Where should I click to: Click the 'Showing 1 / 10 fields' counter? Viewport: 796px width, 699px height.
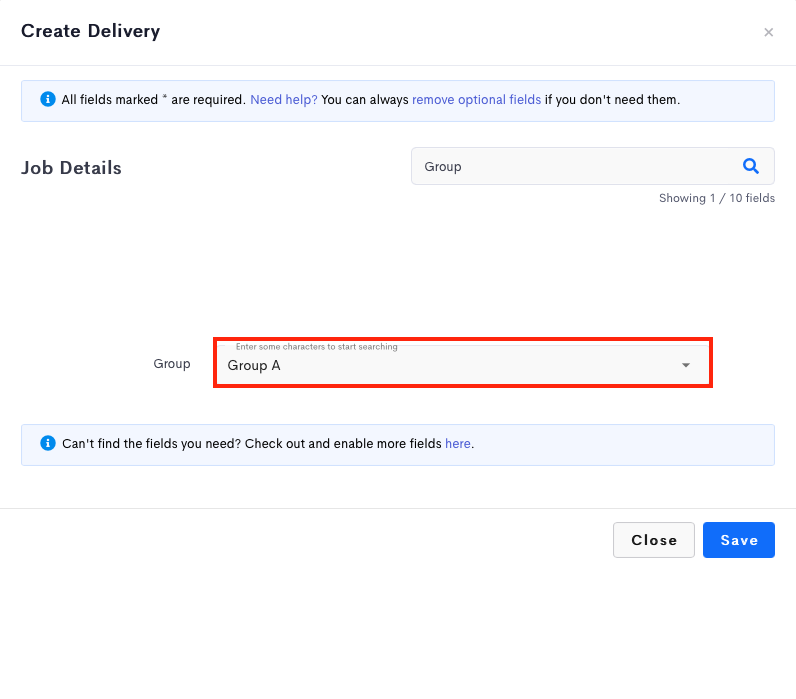click(x=717, y=198)
